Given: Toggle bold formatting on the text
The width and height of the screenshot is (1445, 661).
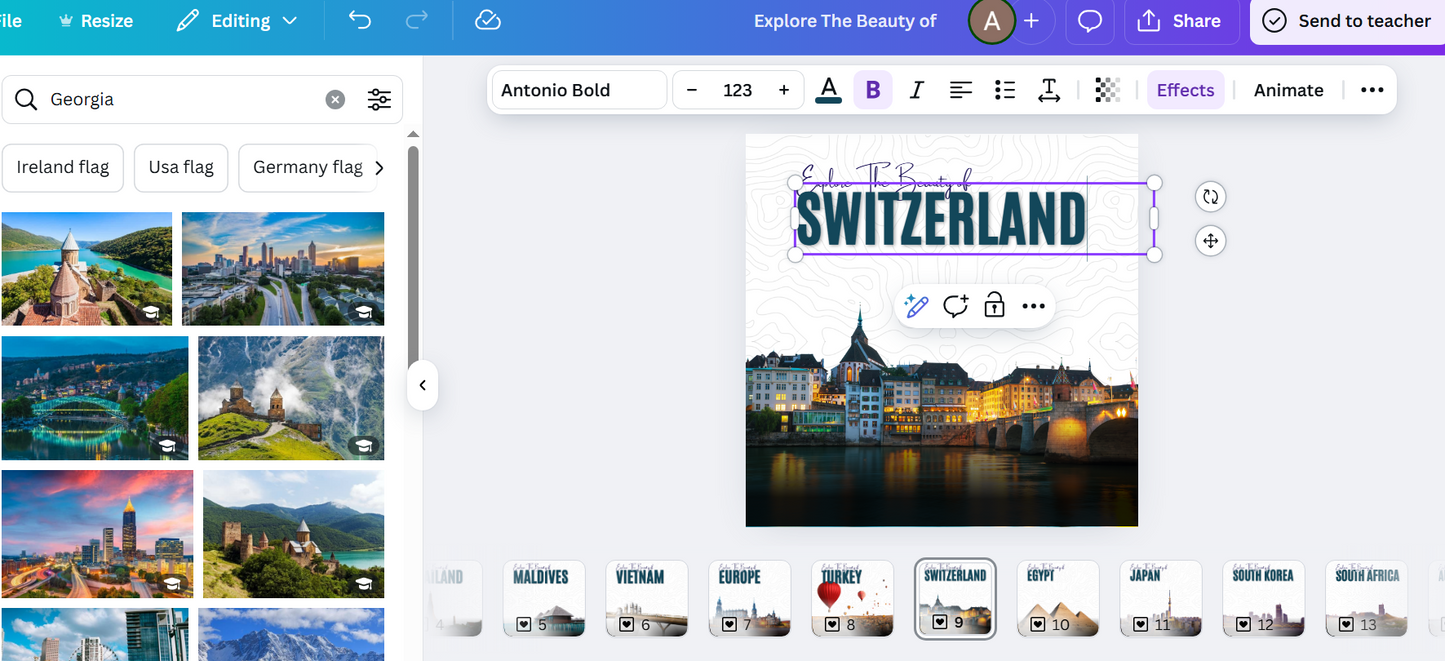Looking at the screenshot, I should pyautogui.click(x=872, y=89).
